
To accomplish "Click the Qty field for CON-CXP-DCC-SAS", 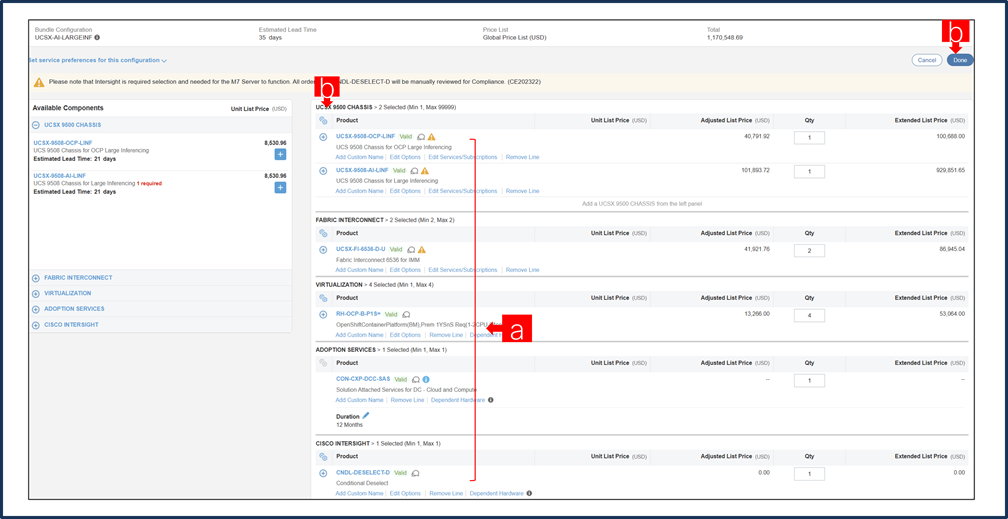I will pyautogui.click(x=809, y=381).
